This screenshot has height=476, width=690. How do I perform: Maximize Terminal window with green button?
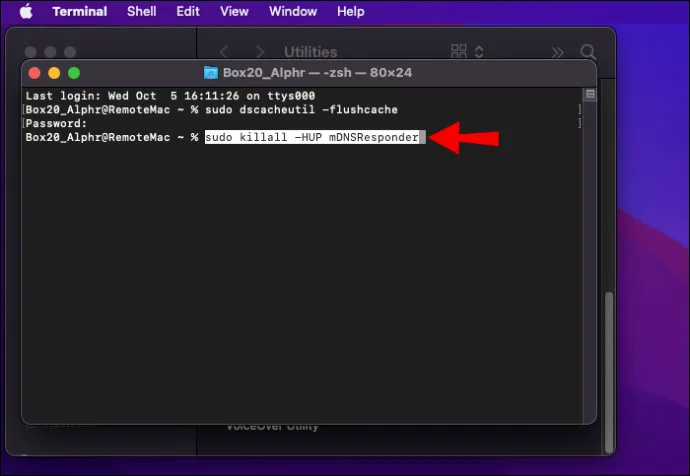74,73
